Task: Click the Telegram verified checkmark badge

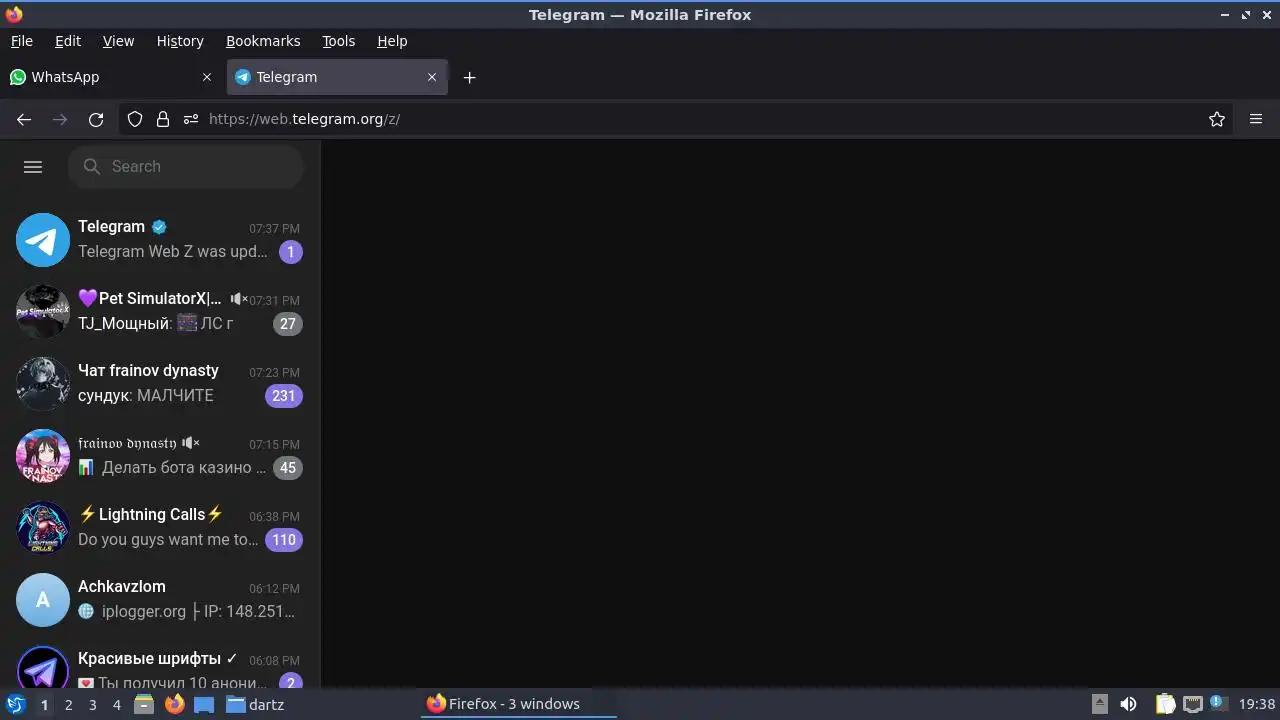Action: (159, 227)
